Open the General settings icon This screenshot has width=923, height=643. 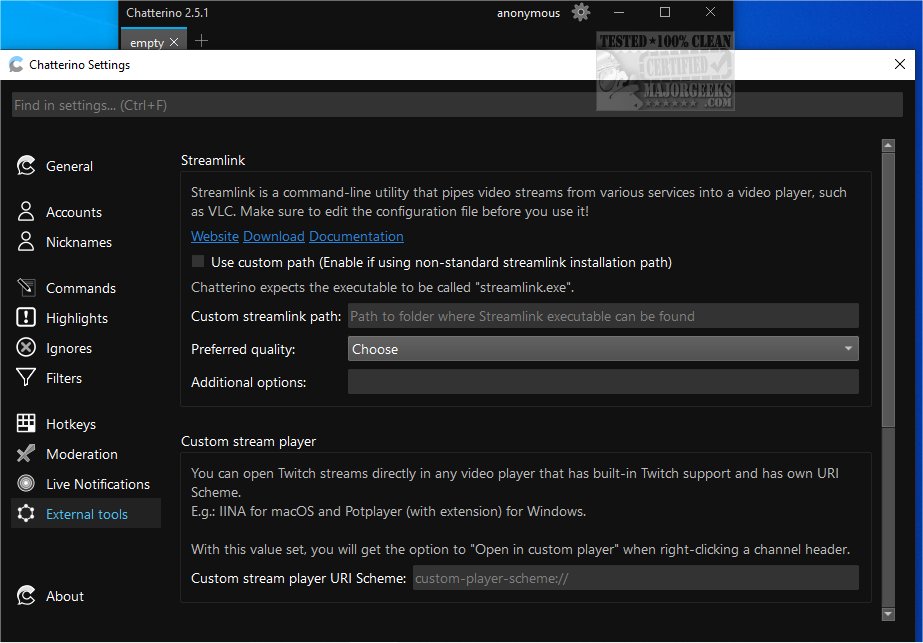click(x=26, y=166)
